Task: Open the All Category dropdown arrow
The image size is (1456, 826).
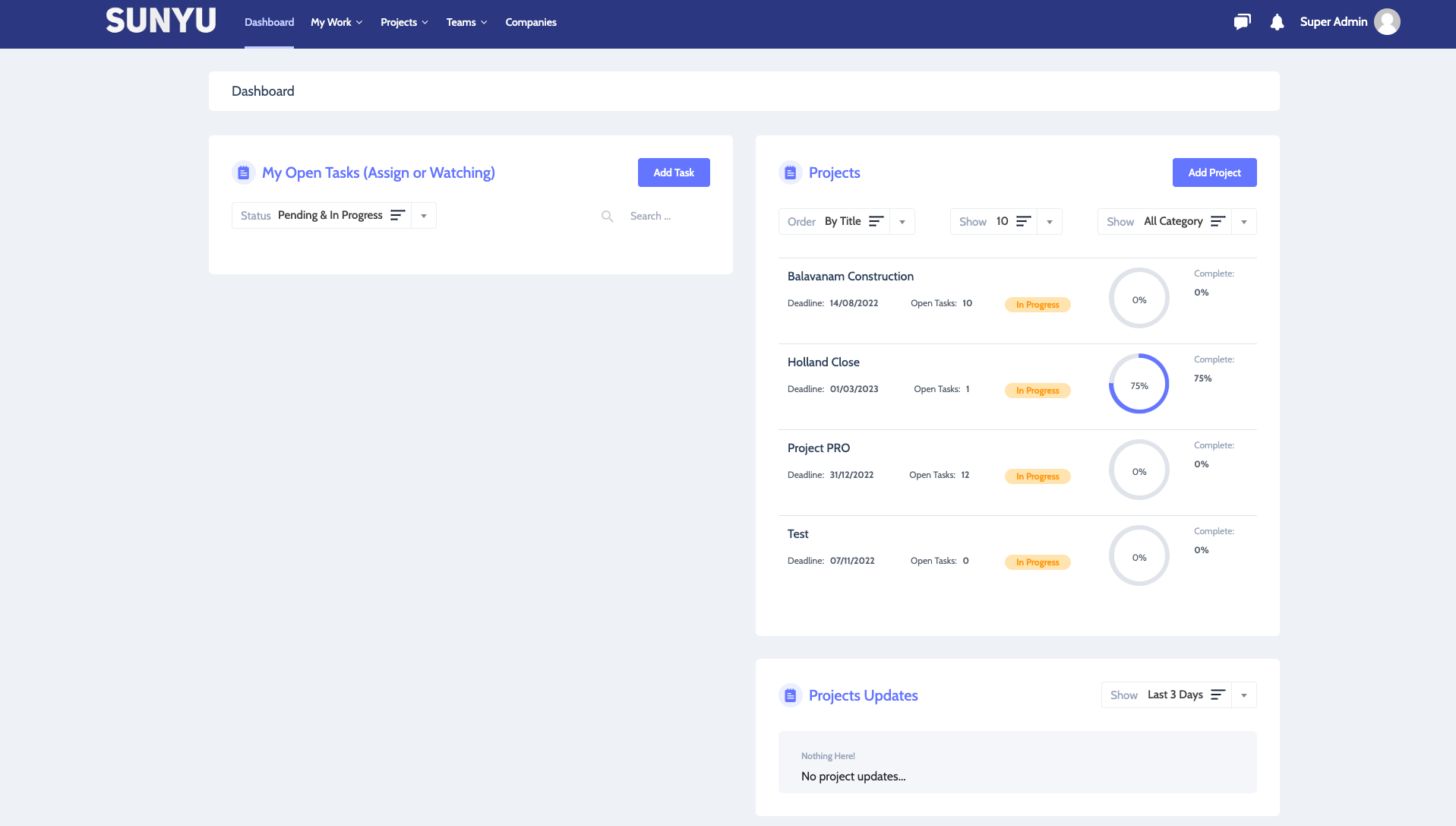Action: coord(1244,222)
